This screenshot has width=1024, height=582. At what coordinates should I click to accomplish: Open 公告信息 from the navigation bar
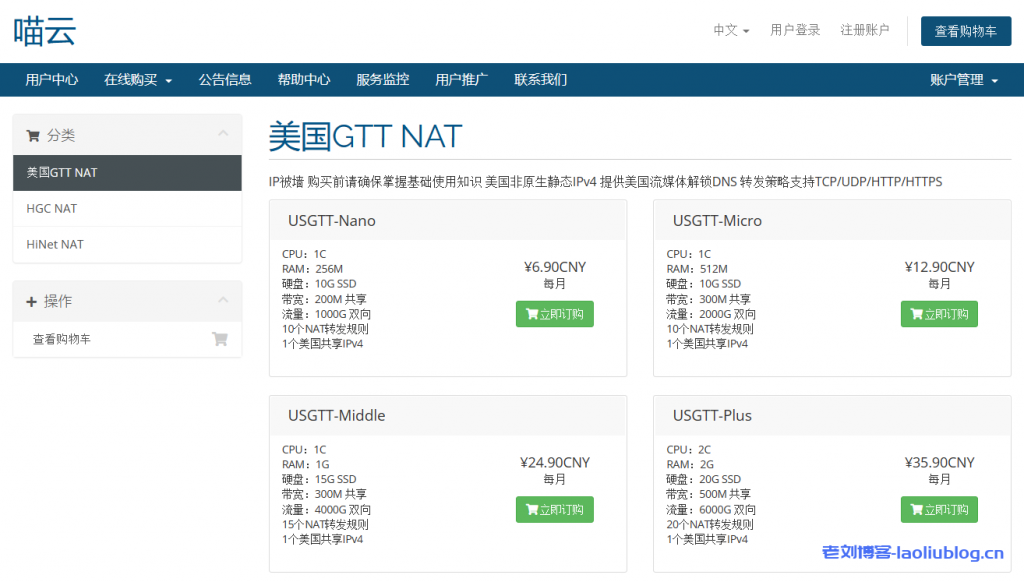[x=225, y=80]
